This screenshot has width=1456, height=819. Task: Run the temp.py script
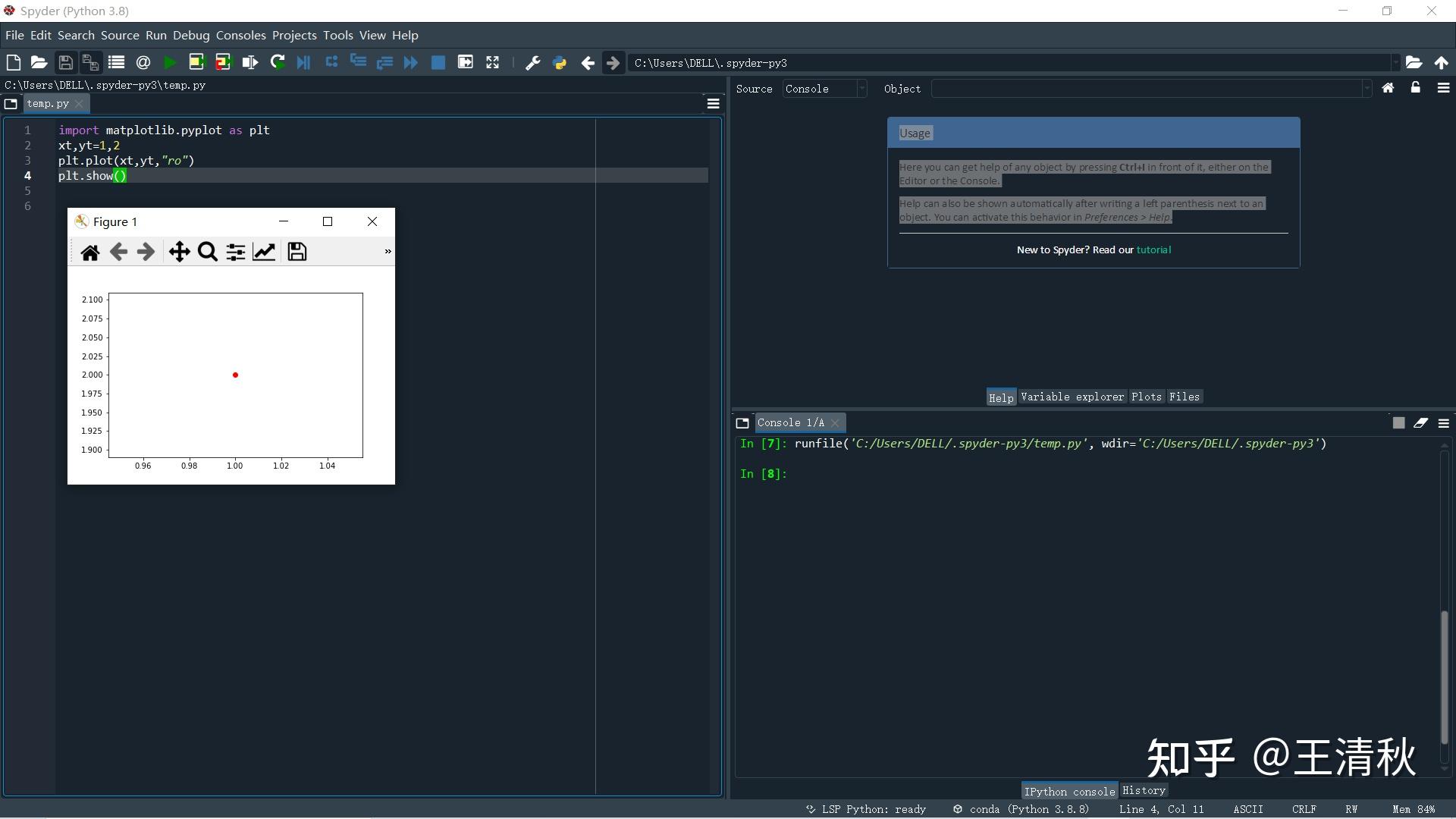[x=169, y=62]
